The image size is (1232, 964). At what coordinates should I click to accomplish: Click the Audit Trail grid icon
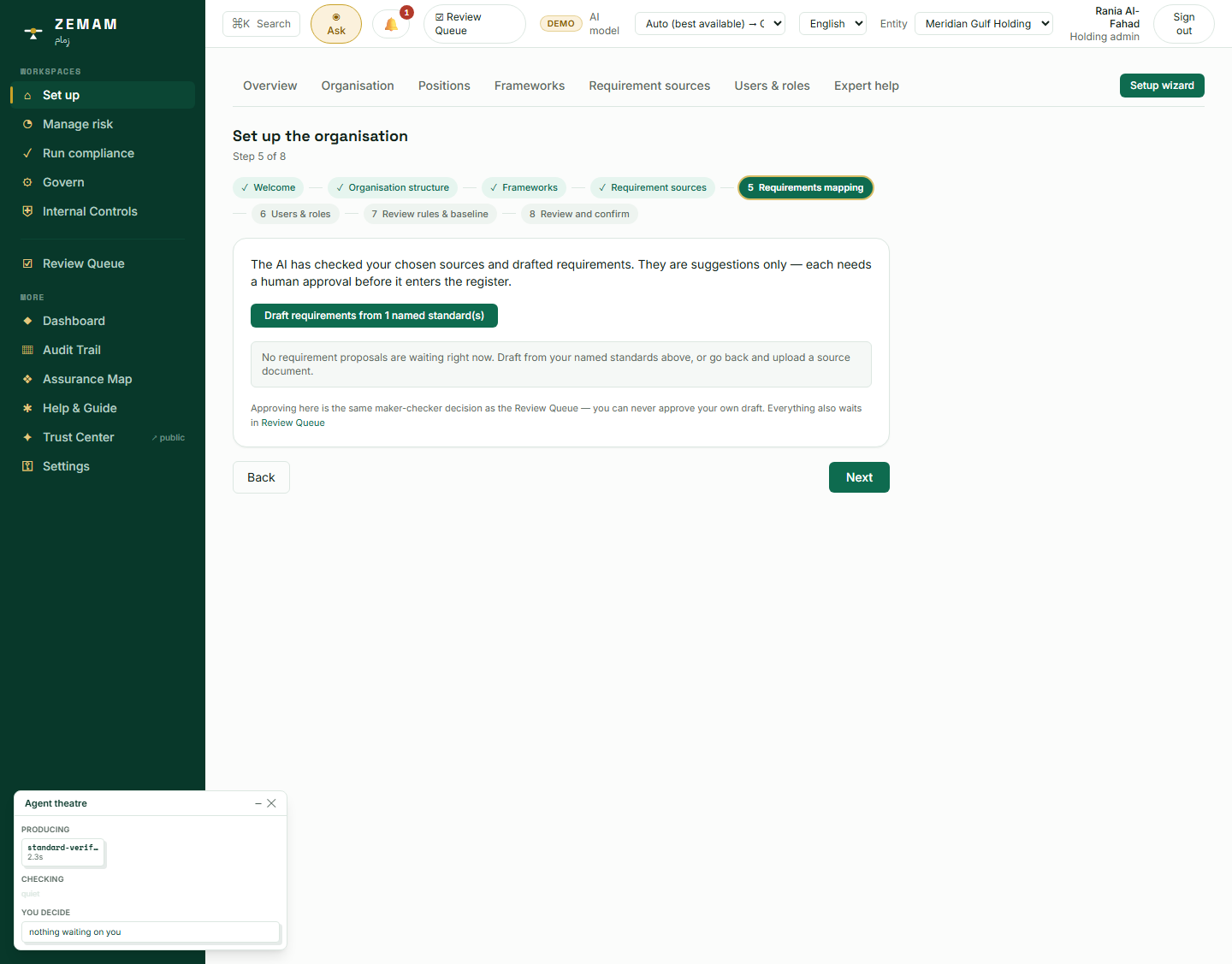coord(27,350)
